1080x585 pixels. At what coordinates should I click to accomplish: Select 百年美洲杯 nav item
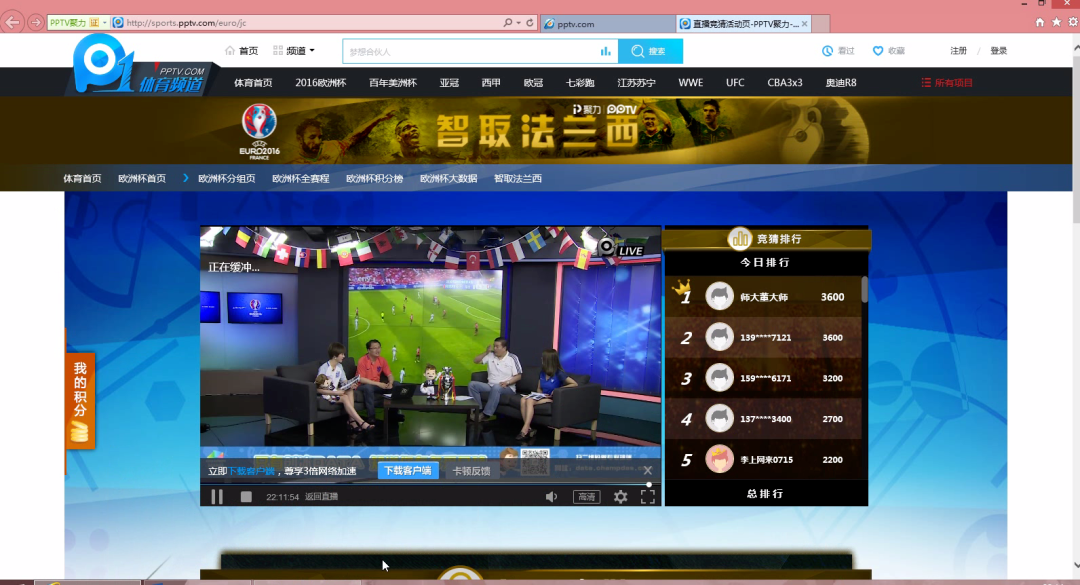pyautogui.click(x=393, y=83)
